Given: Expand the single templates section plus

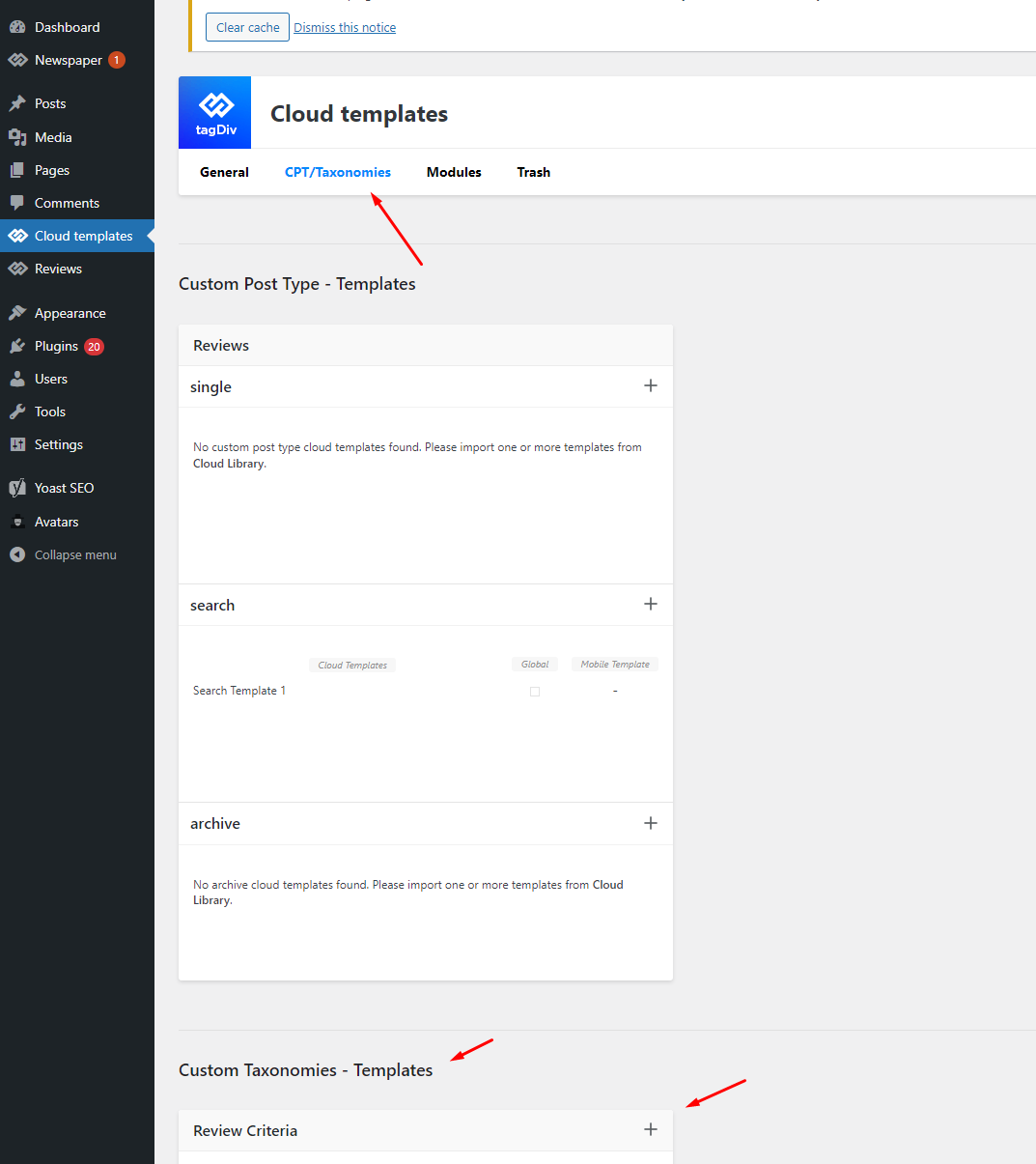Looking at the screenshot, I should tap(651, 385).
